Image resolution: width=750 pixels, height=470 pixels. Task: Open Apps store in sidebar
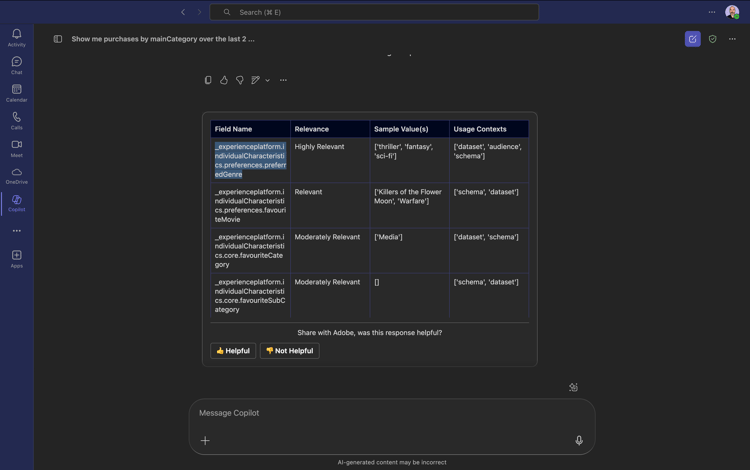click(x=17, y=259)
